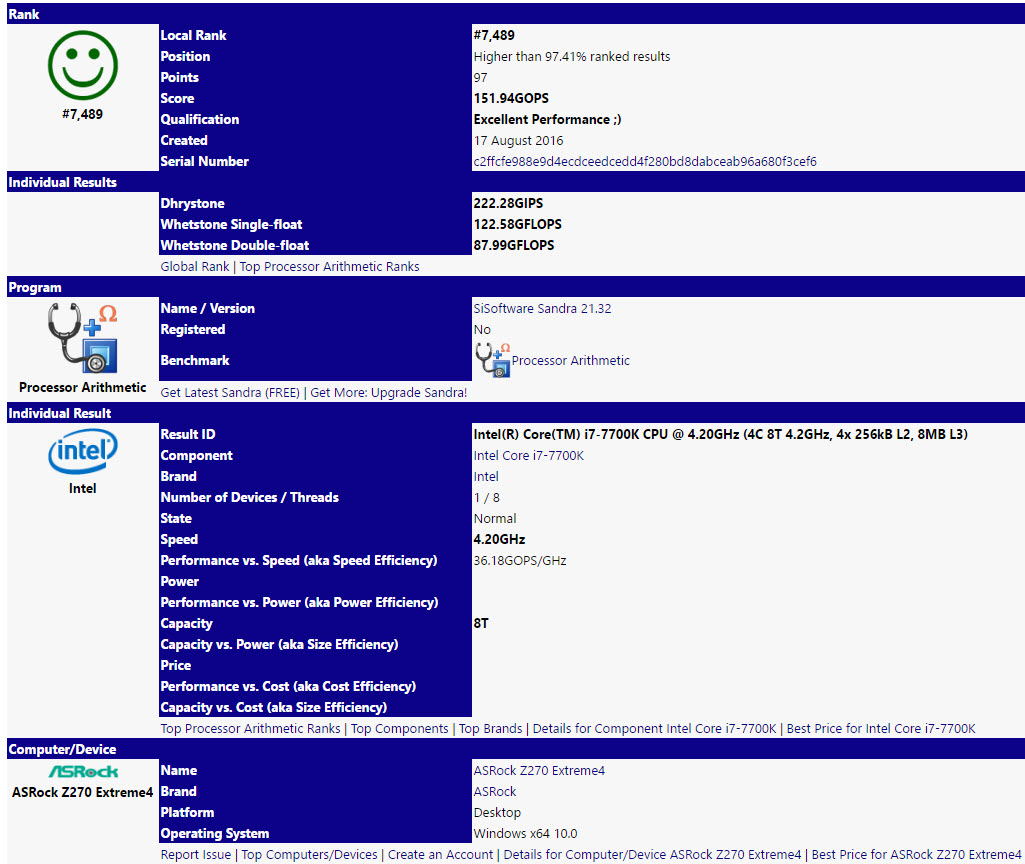The height and width of the screenshot is (864, 1025).
Task: Click the capacity value 8T
Action: (x=480, y=623)
